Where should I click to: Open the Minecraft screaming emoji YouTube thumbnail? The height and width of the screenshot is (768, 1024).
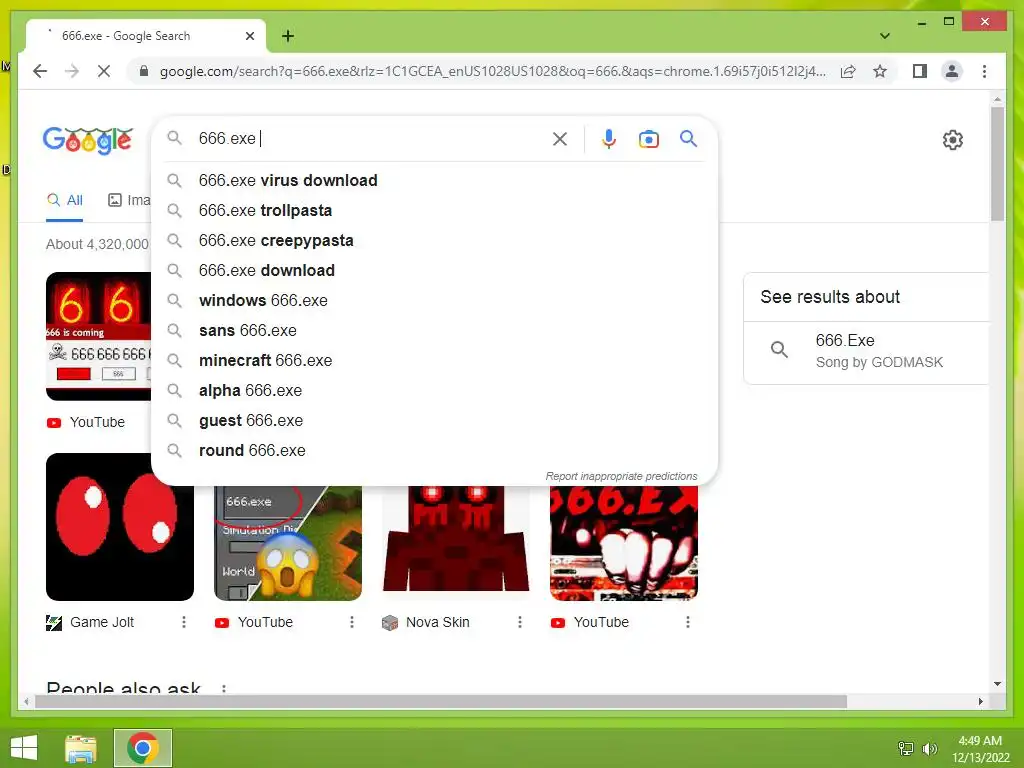(x=288, y=543)
